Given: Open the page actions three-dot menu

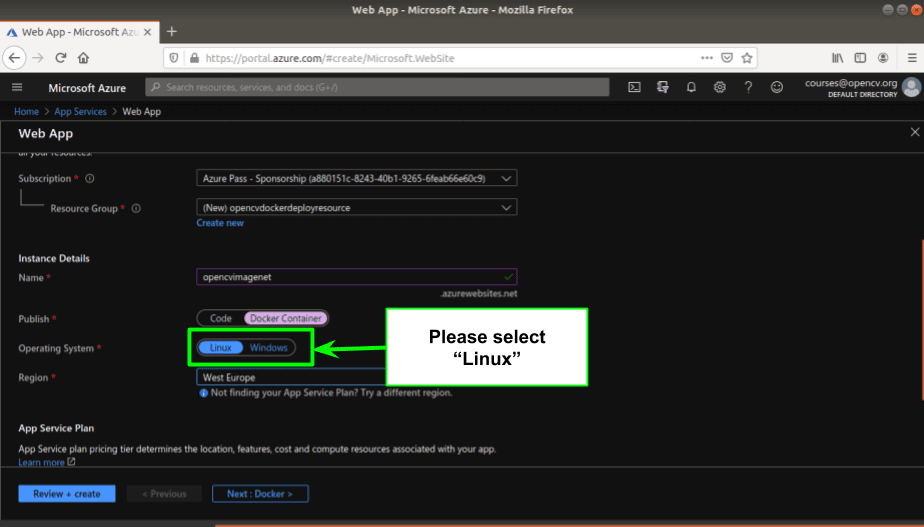Looking at the screenshot, I should 707,58.
